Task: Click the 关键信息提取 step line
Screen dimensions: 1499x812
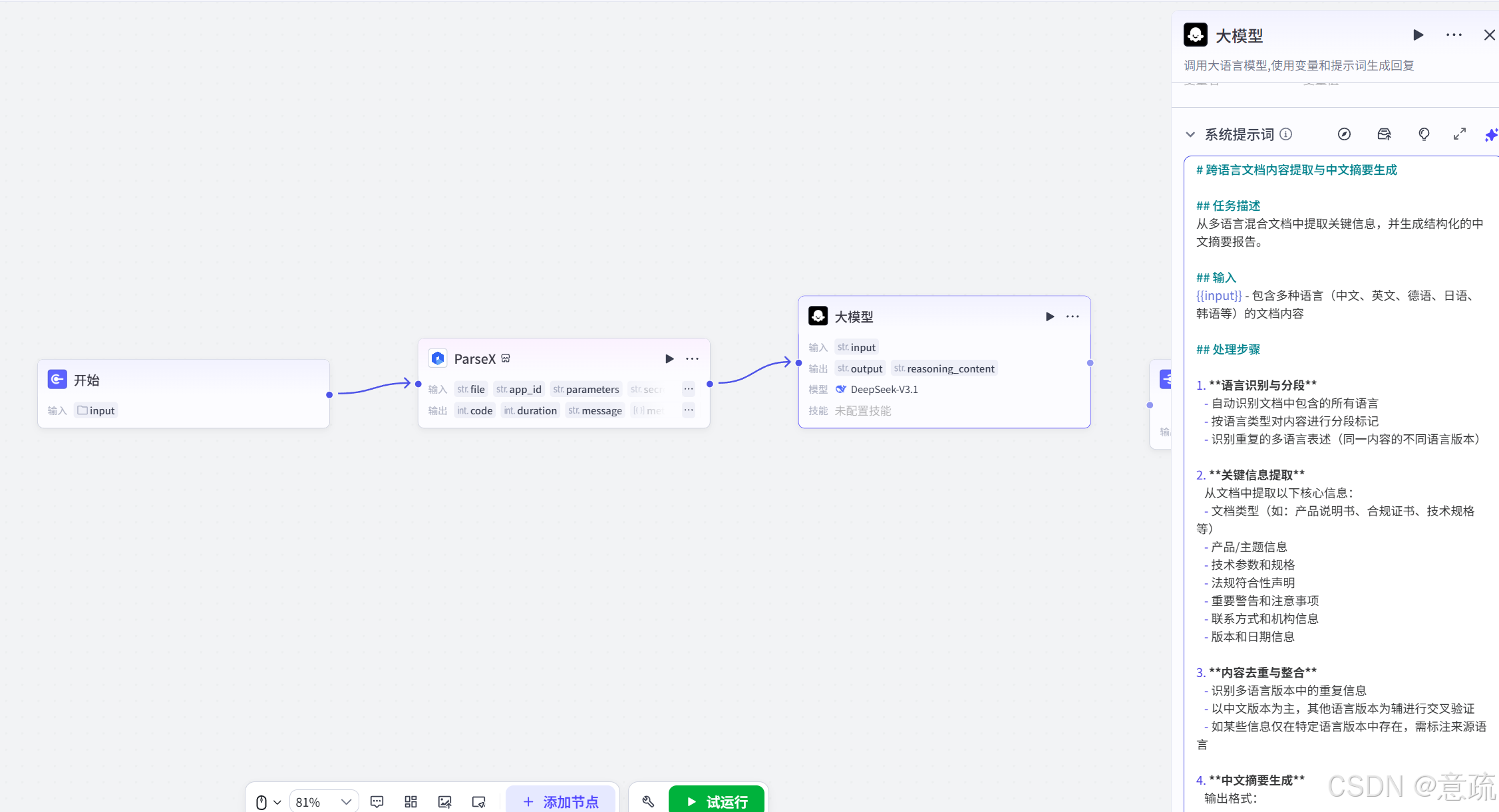Action: 1251,475
